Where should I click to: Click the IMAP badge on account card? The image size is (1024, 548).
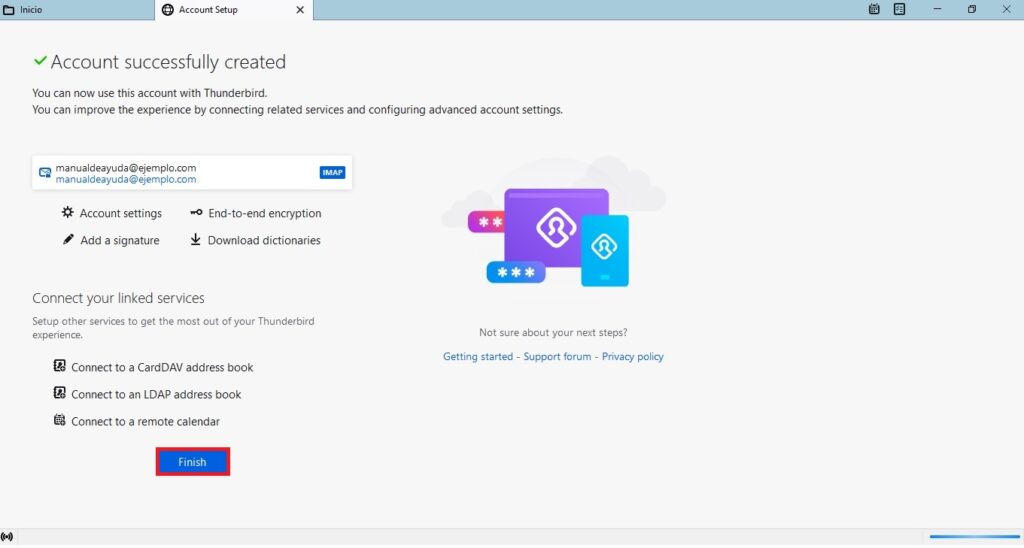(332, 172)
